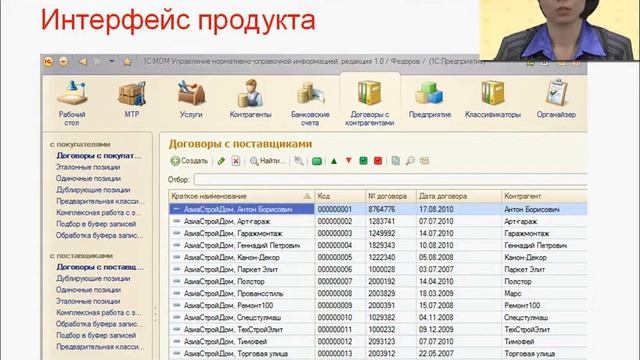This screenshot has width=640, height=360.
Task: Mark for deletion with red X document icon
Action: (x=236, y=161)
